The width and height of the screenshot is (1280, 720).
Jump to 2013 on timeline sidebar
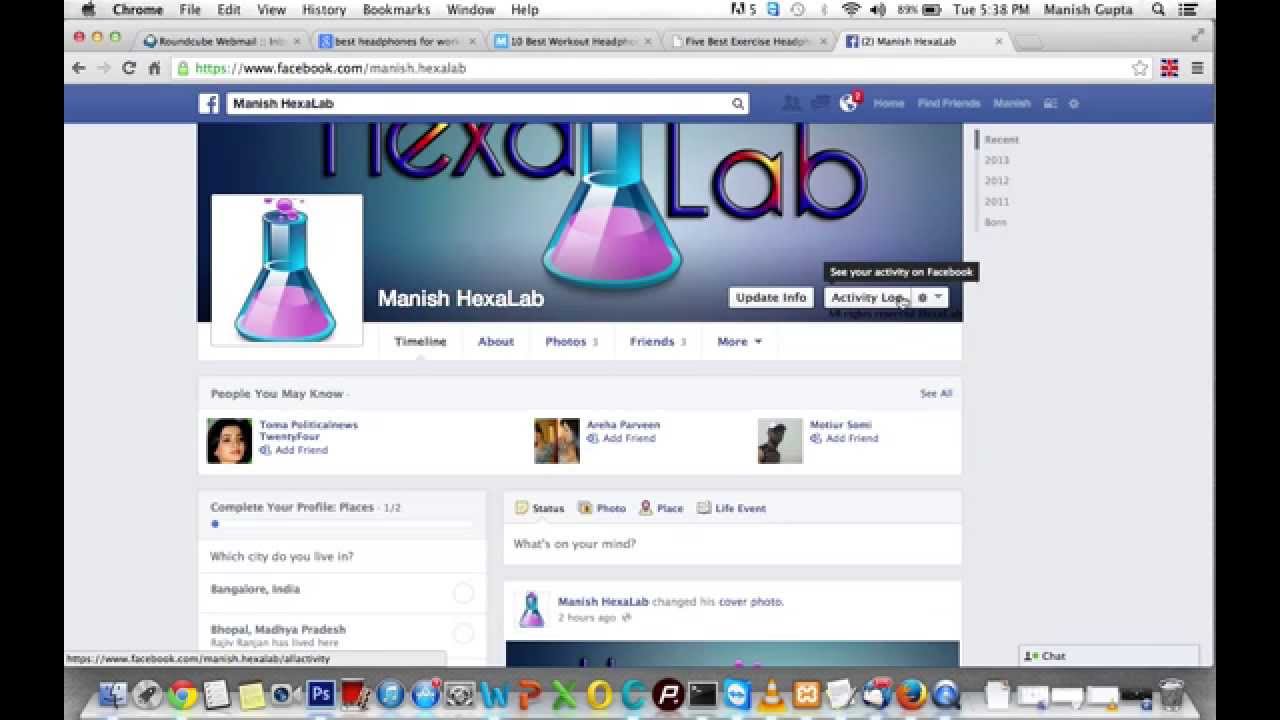[x=997, y=160]
